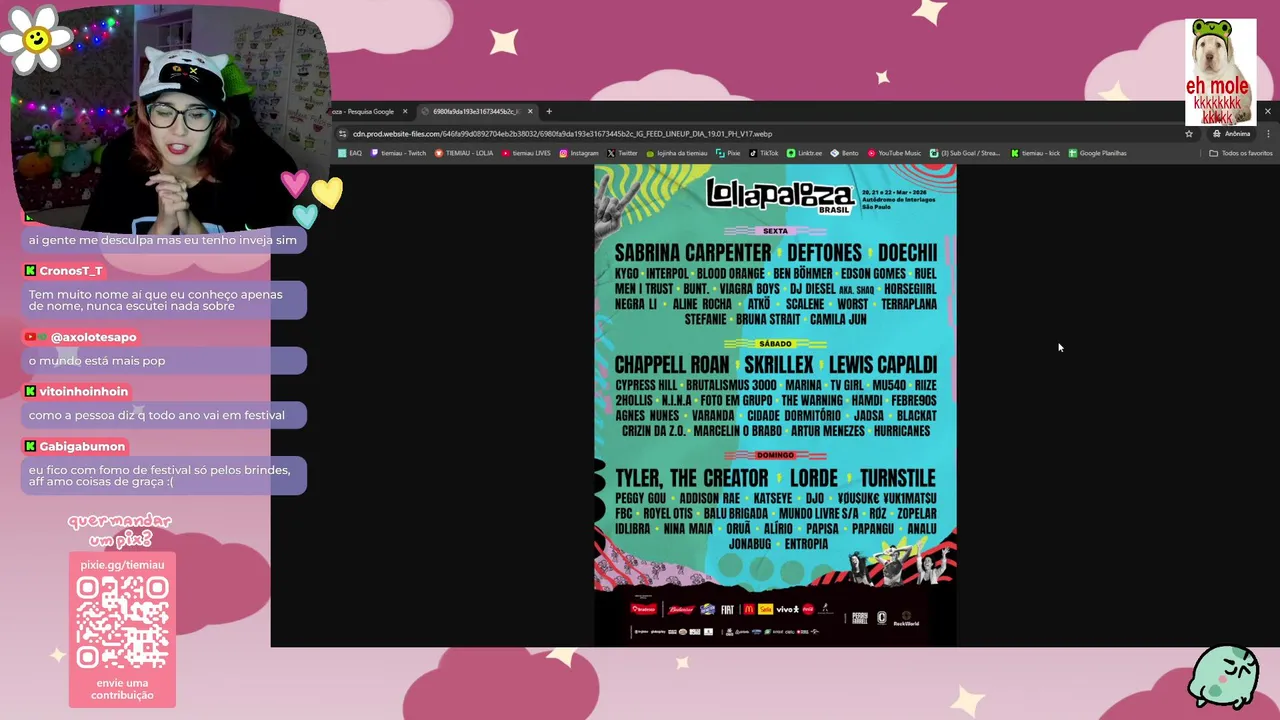Image resolution: width=1280 pixels, height=720 pixels.
Task: Open the tiemiau - Twitch bookmark
Action: tap(398, 153)
